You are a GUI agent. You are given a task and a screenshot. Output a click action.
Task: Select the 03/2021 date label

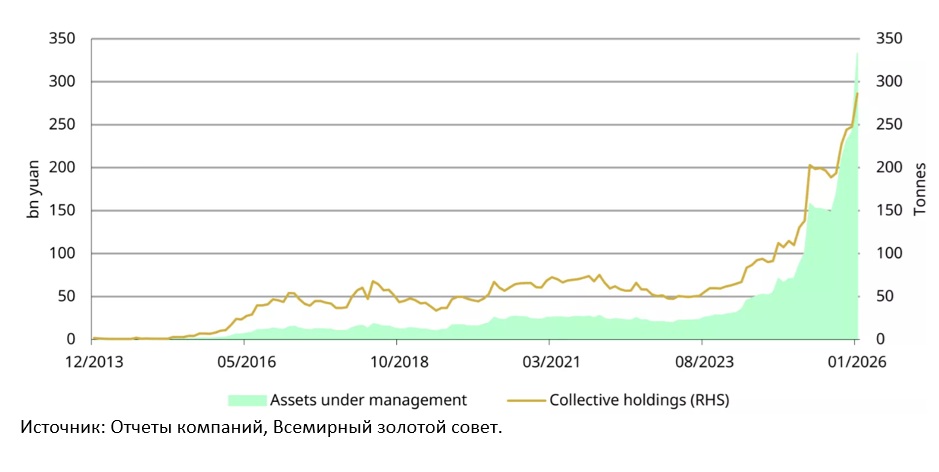pyautogui.click(x=549, y=360)
